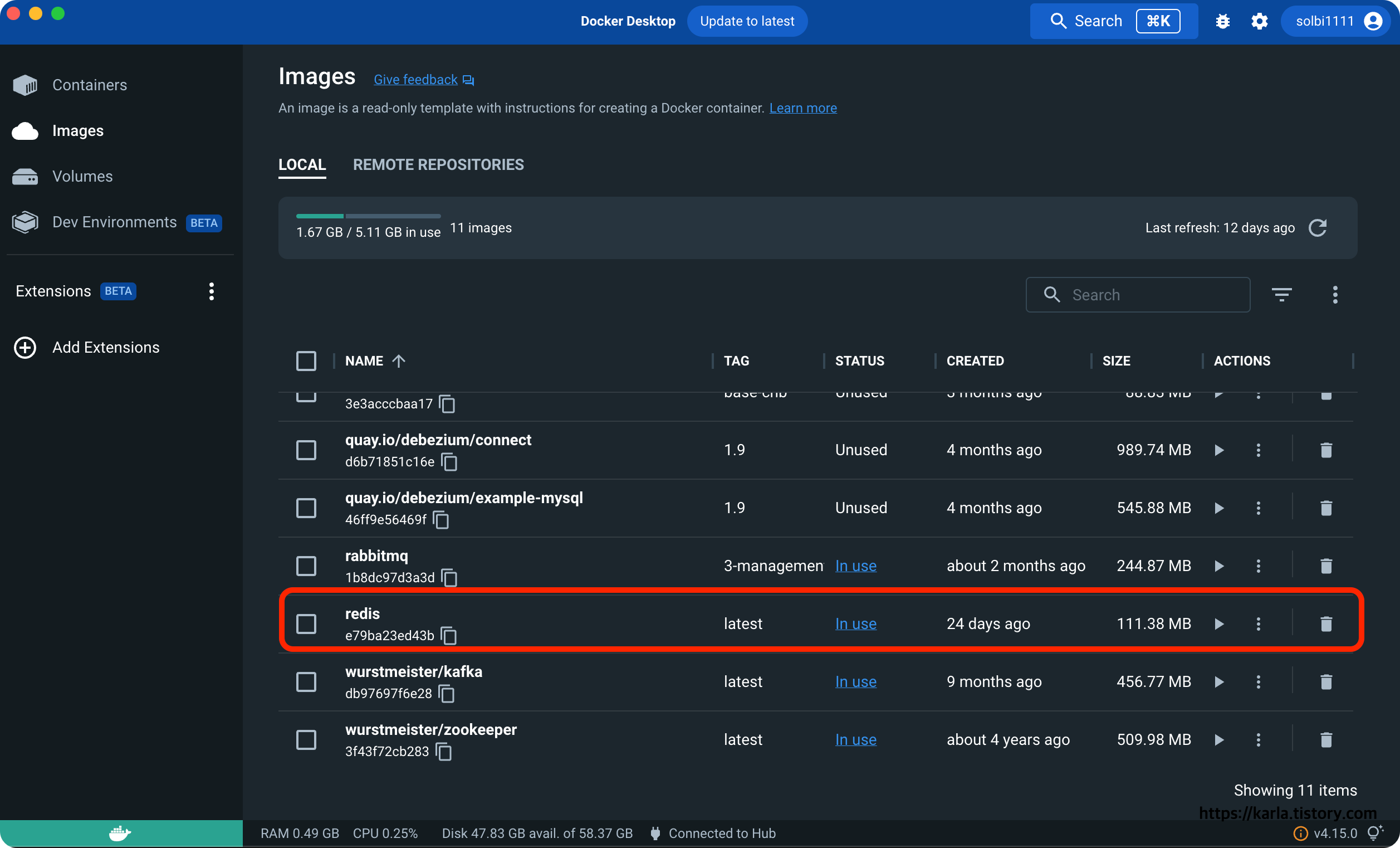
Task: Click the refresh images icon
Action: 1317,228
